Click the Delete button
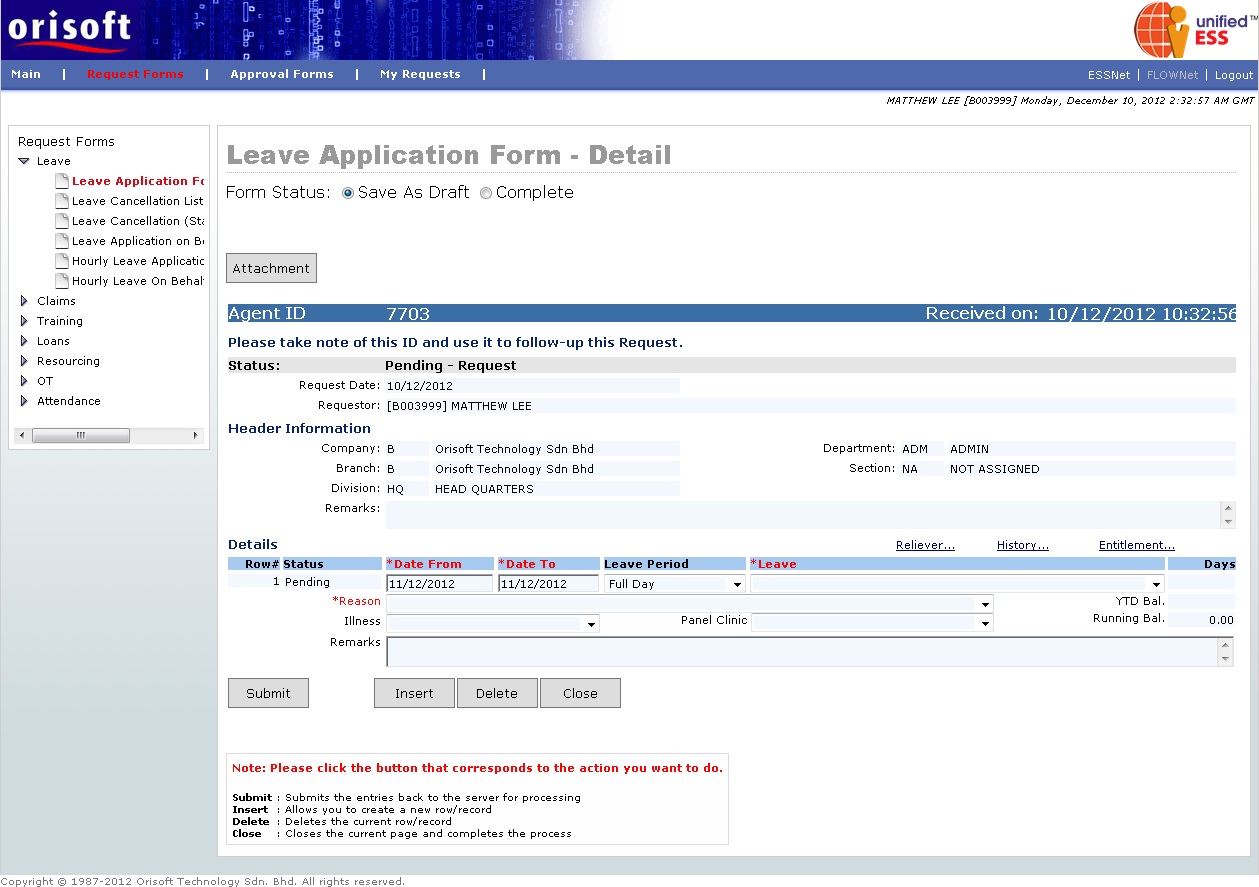Viewport: 1259px width, 887px height. [497, 693]
